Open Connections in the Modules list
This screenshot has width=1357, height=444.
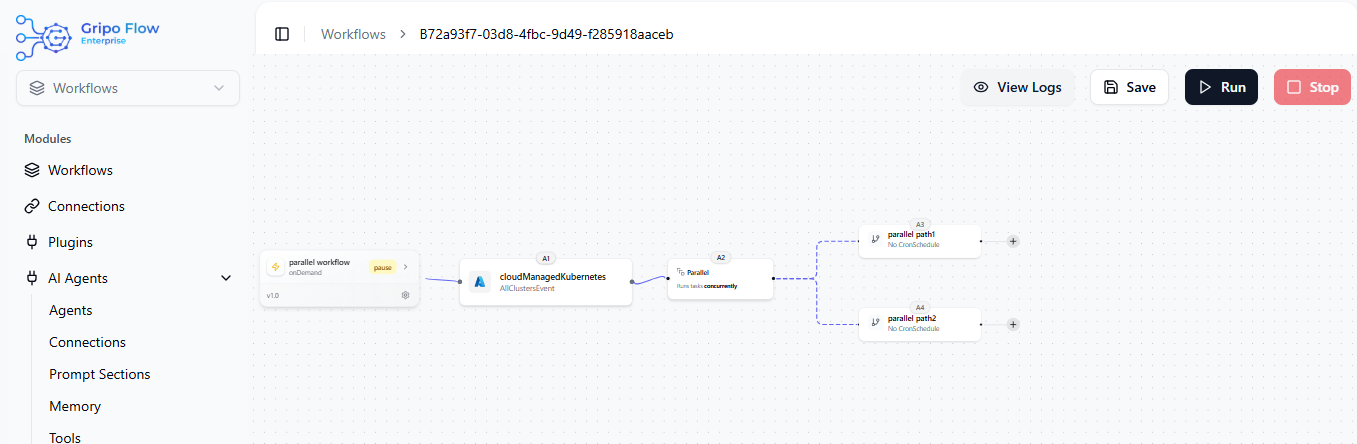click(86, 206)
